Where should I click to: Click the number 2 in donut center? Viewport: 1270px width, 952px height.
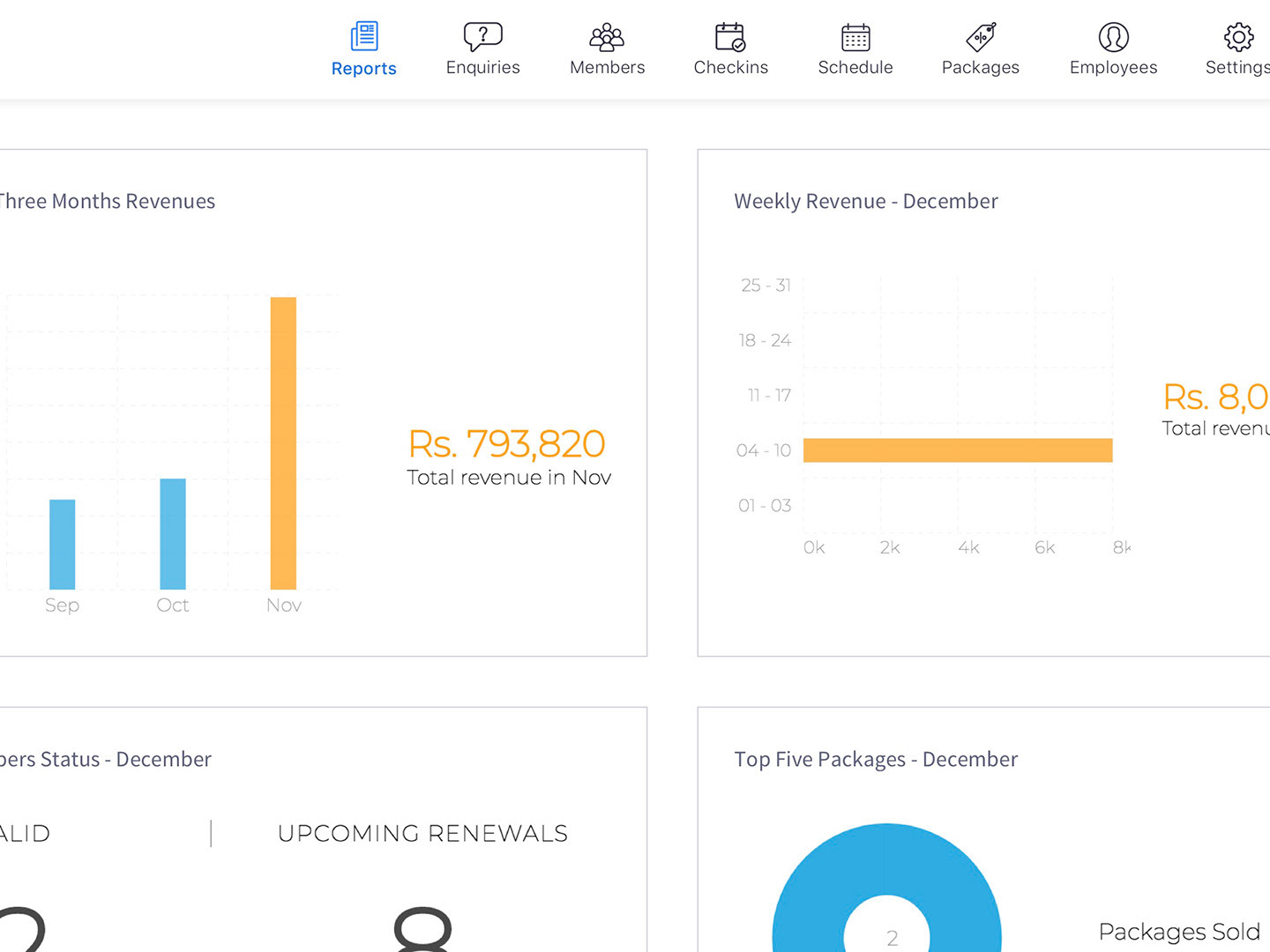[x=892, y=938]
